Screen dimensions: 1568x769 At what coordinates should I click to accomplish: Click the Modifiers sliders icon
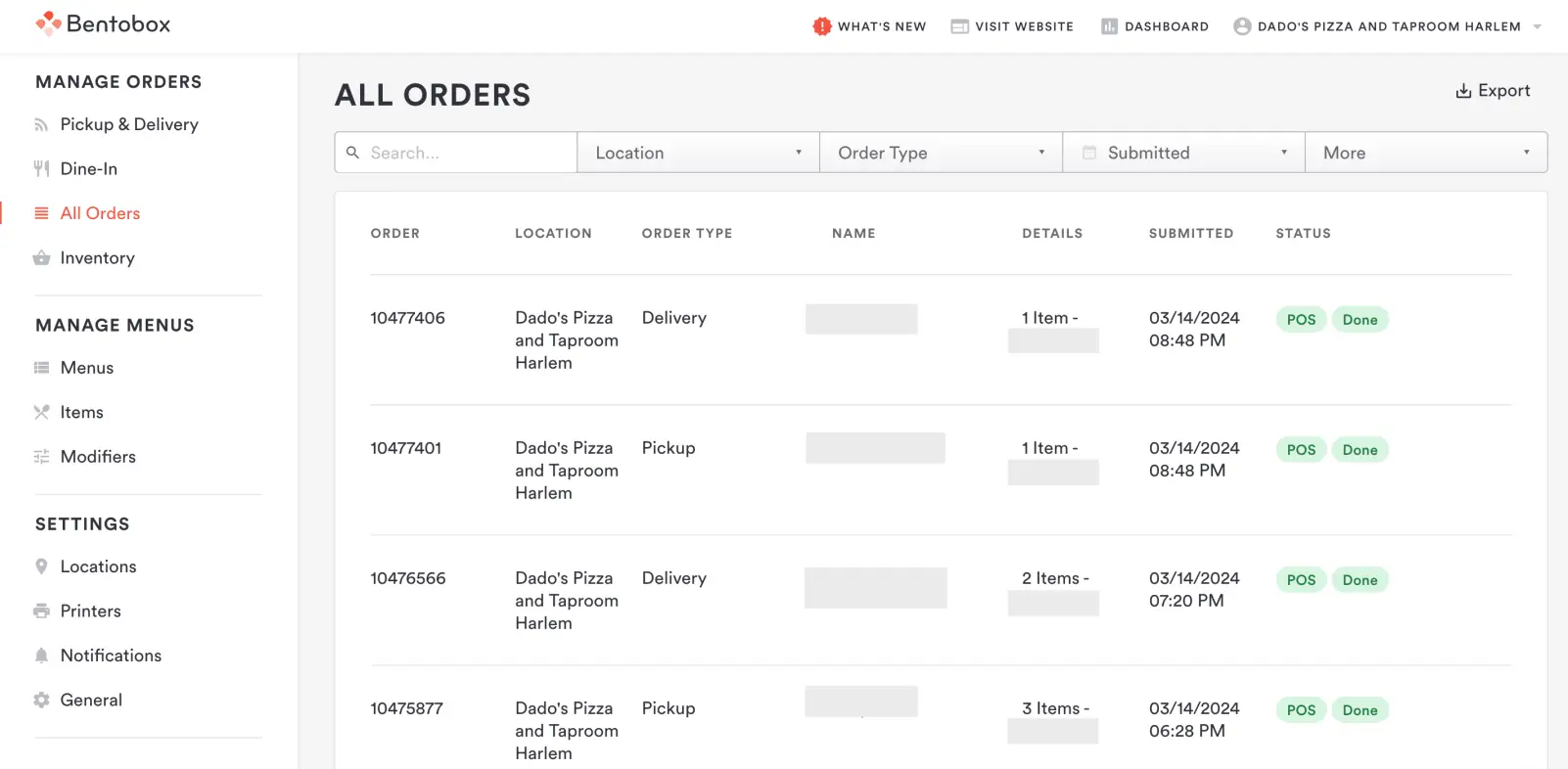tap(41, 457)
